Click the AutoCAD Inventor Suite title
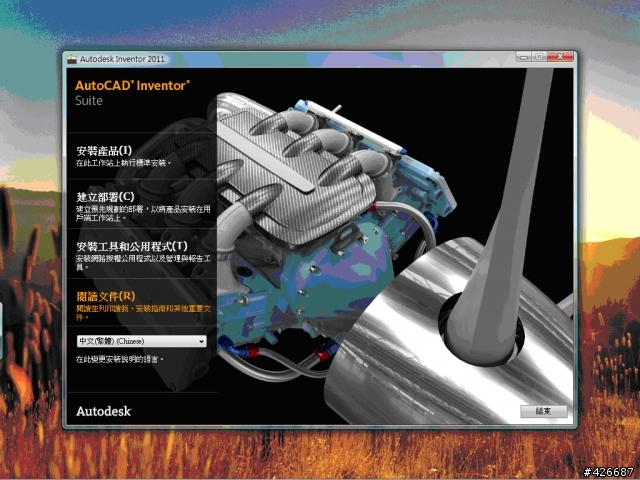Viewport: 640px width, 480px height. (132, 93)
